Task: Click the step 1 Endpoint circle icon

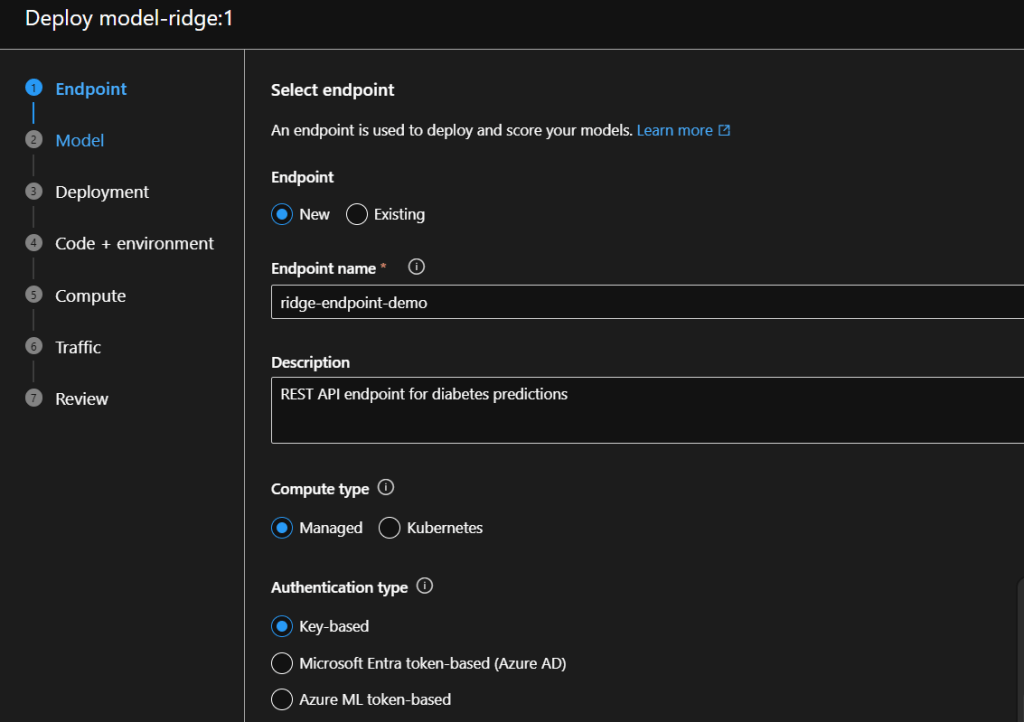Action: click(33, 88)
